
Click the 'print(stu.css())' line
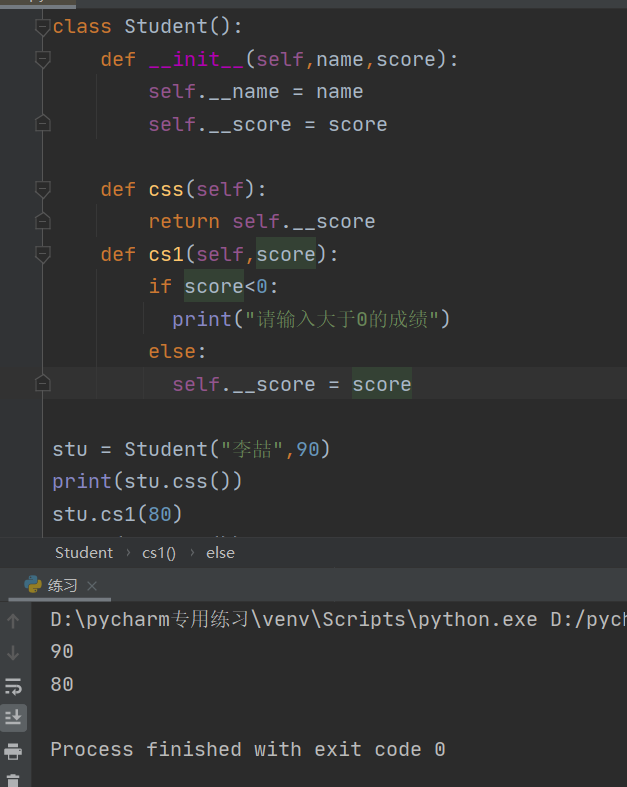(x=147, y=481)
